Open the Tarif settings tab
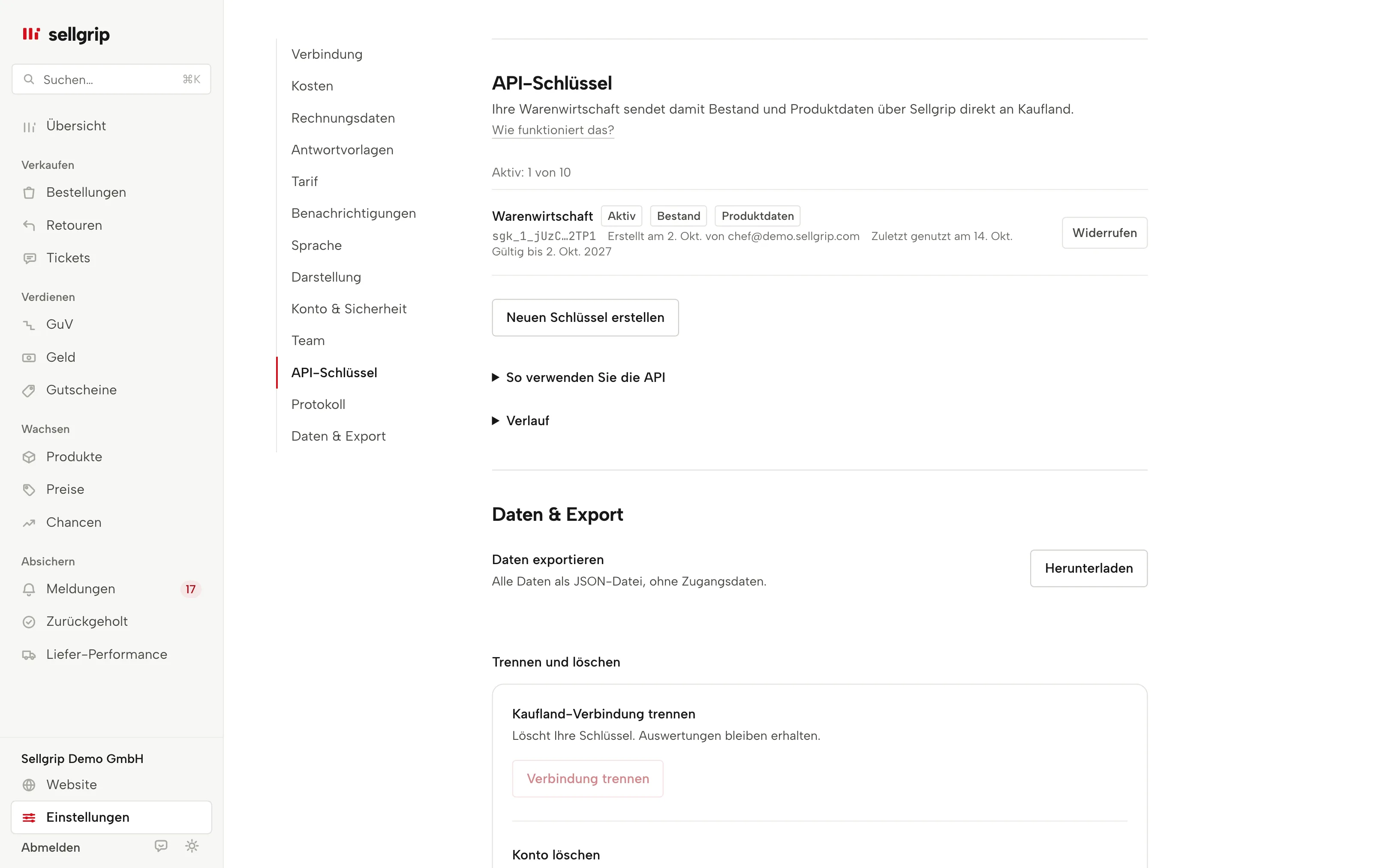 pyautogui.click(x=304, y=181)
